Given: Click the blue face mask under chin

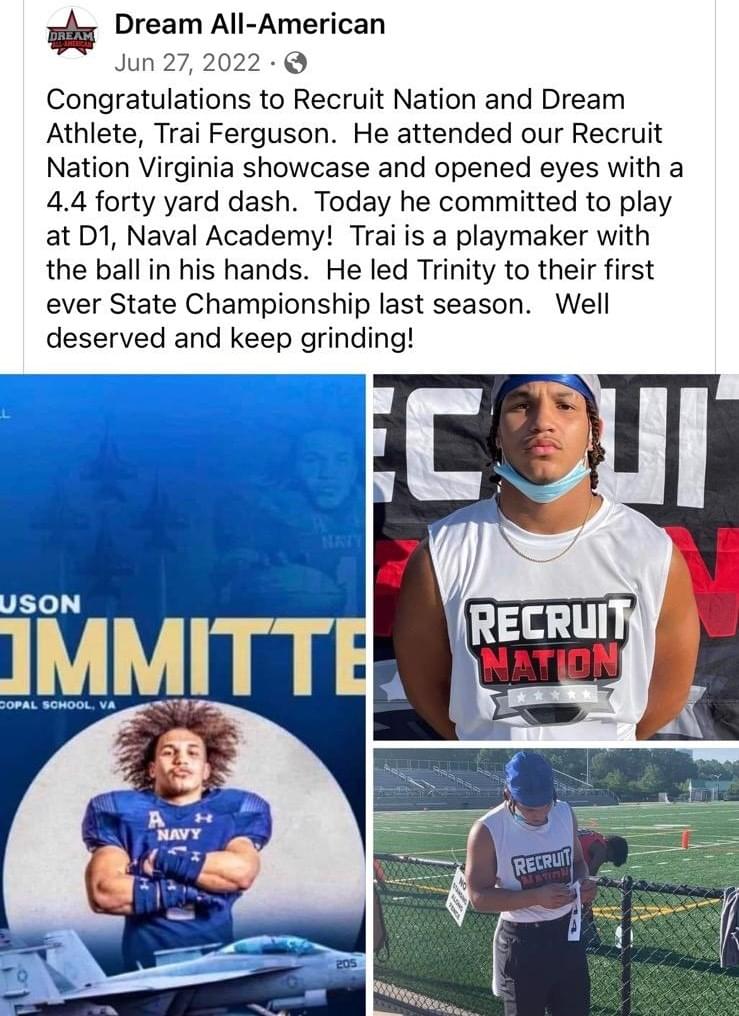Looking at the screenshot, I should (x=541, y=481).
